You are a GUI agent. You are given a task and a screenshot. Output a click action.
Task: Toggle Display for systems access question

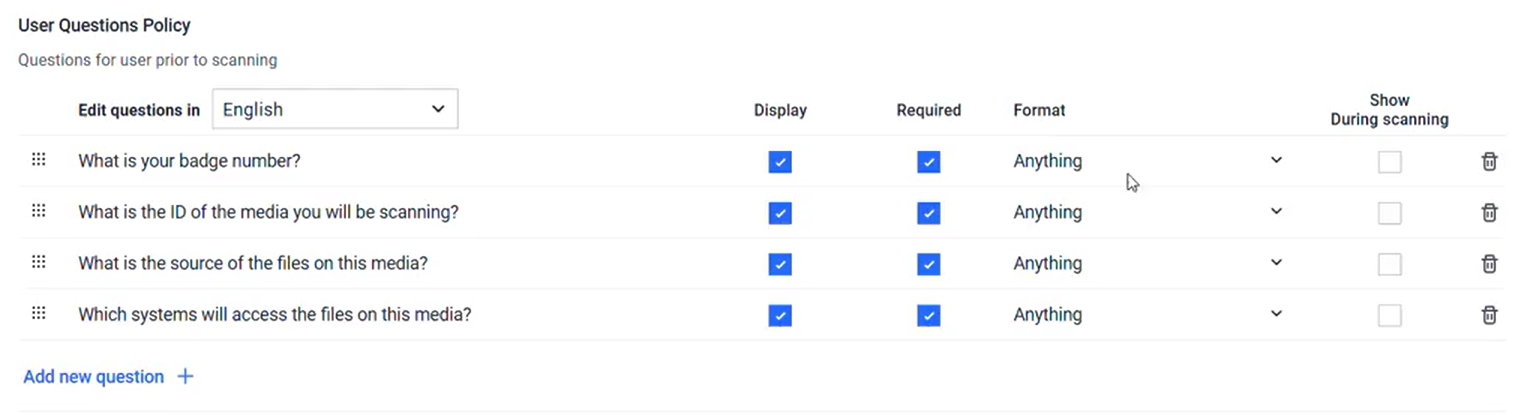pyautogui.click(x=780, y=314)
